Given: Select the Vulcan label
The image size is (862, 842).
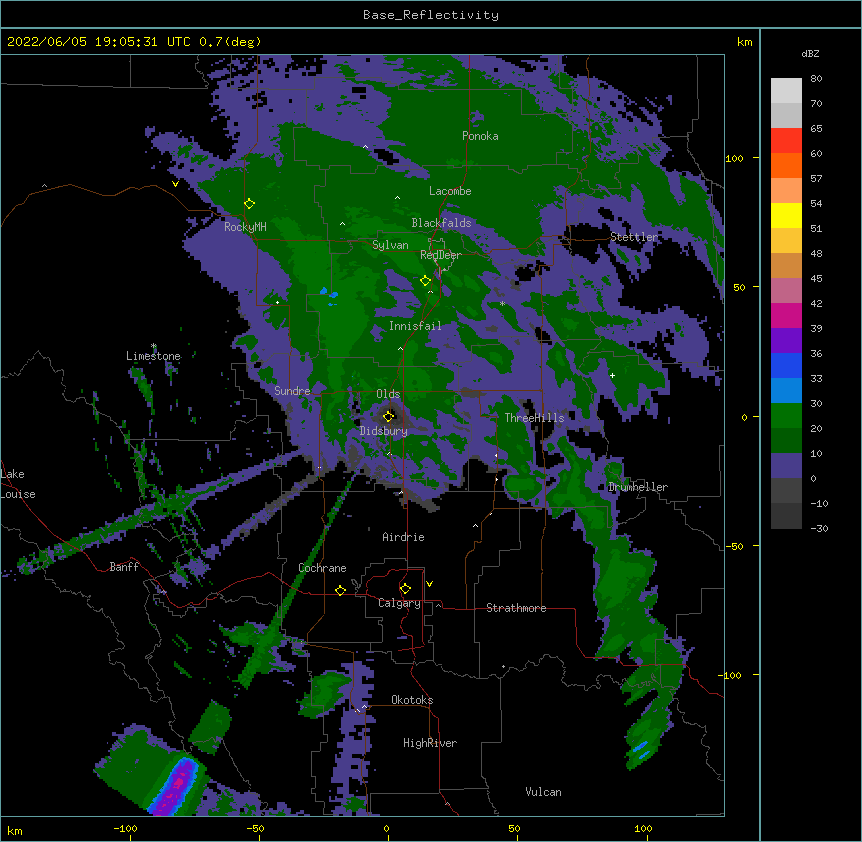Looking at the screenshot, I should pyautogui.click(x=543, y=792).
